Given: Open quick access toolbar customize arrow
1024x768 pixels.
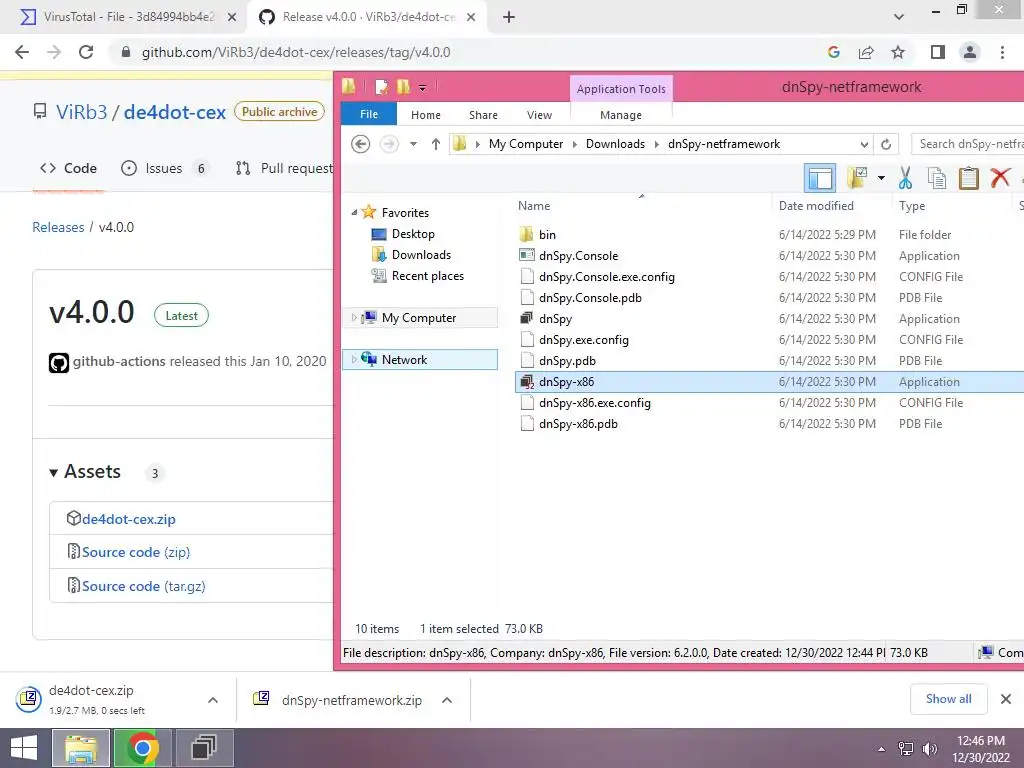Looking at the screenshot, I should tap(423, 87).
